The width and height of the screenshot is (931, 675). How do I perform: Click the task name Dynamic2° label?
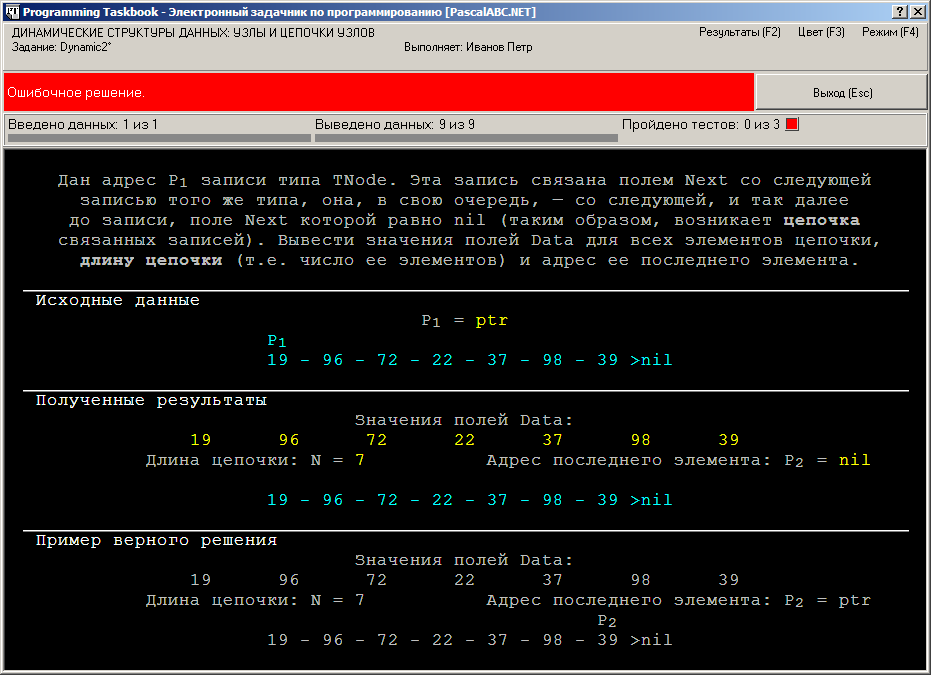tap(61, 47)
